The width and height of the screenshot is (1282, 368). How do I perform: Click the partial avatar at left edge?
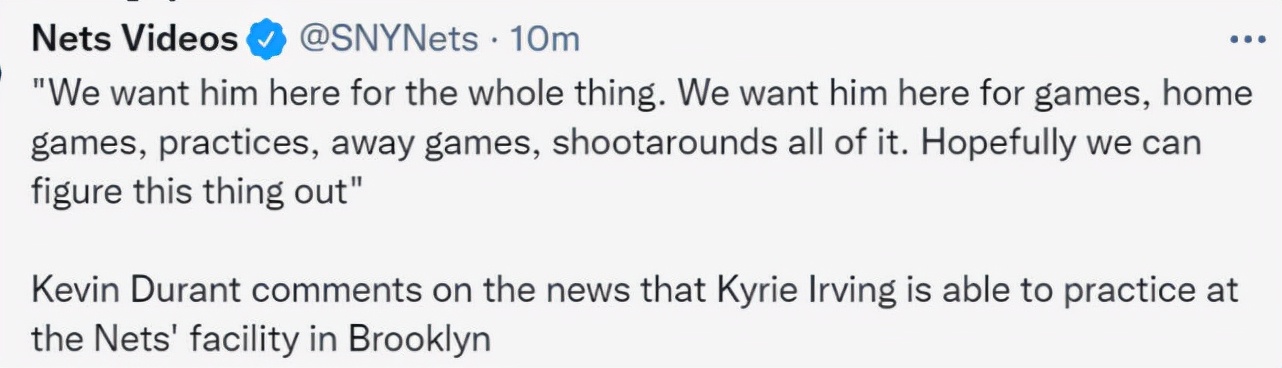(x=3, y=75)
